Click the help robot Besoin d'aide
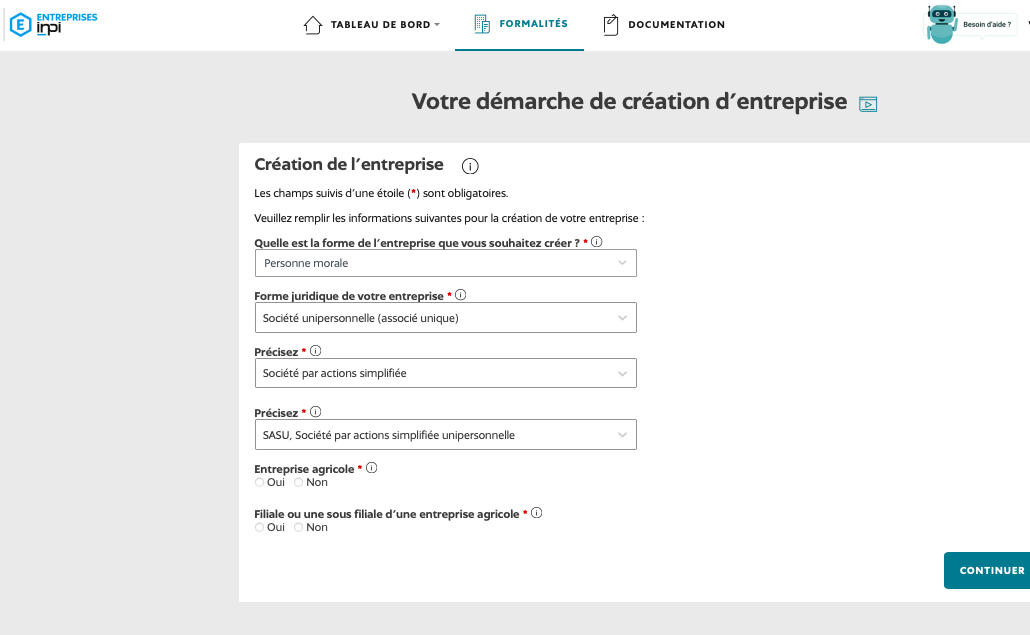Viewport: 1030px width, 635px height. [x=970, y=24]
